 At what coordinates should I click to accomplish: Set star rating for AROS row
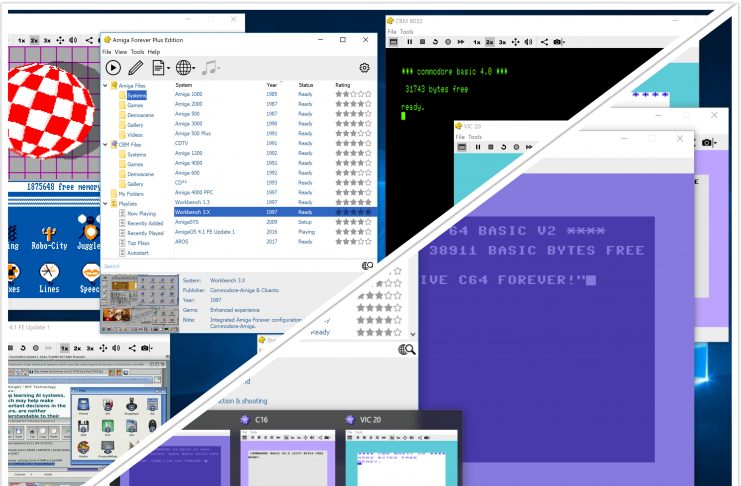[353, 242]
